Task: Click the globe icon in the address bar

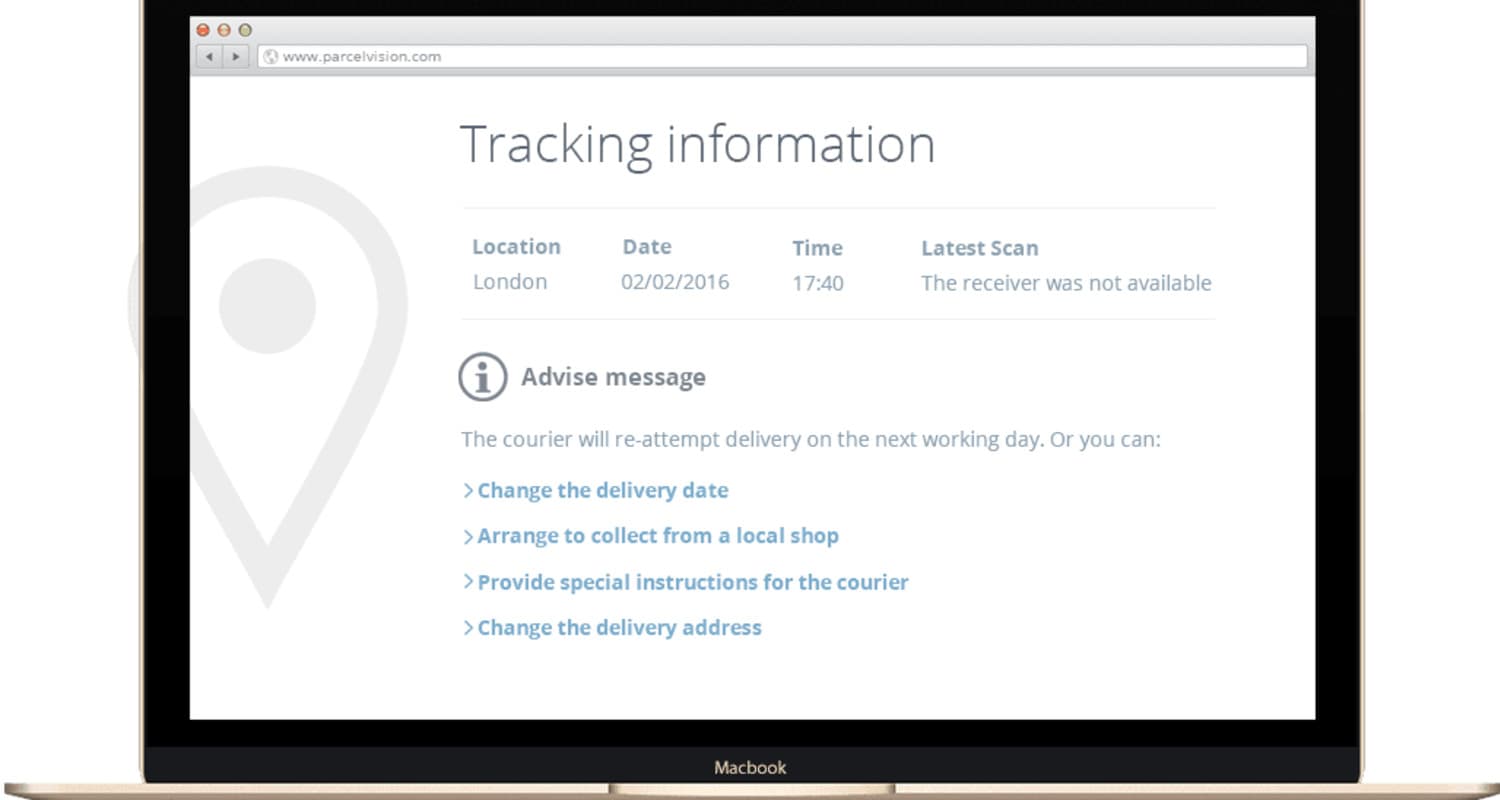Action: tap(270, 57)
